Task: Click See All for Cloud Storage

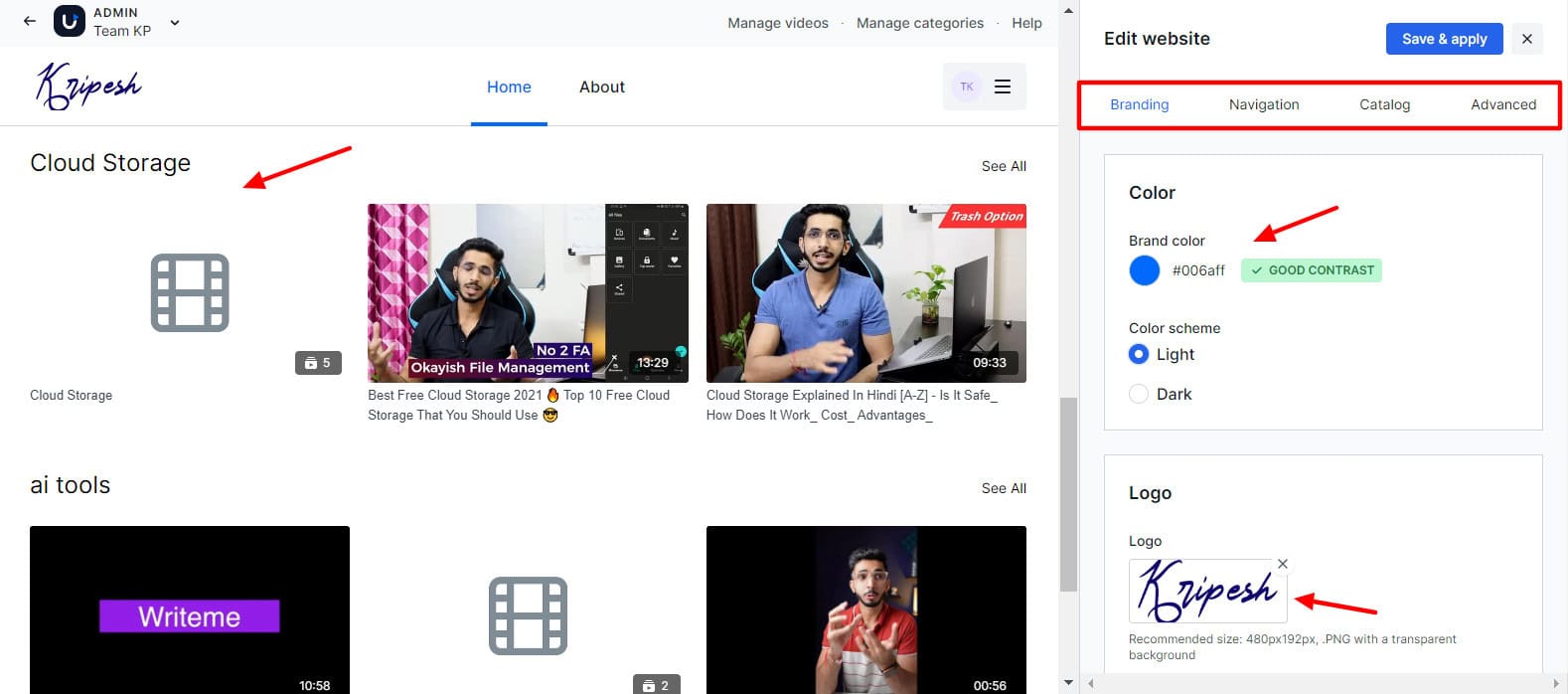Action: click(x=1004, y=166)
